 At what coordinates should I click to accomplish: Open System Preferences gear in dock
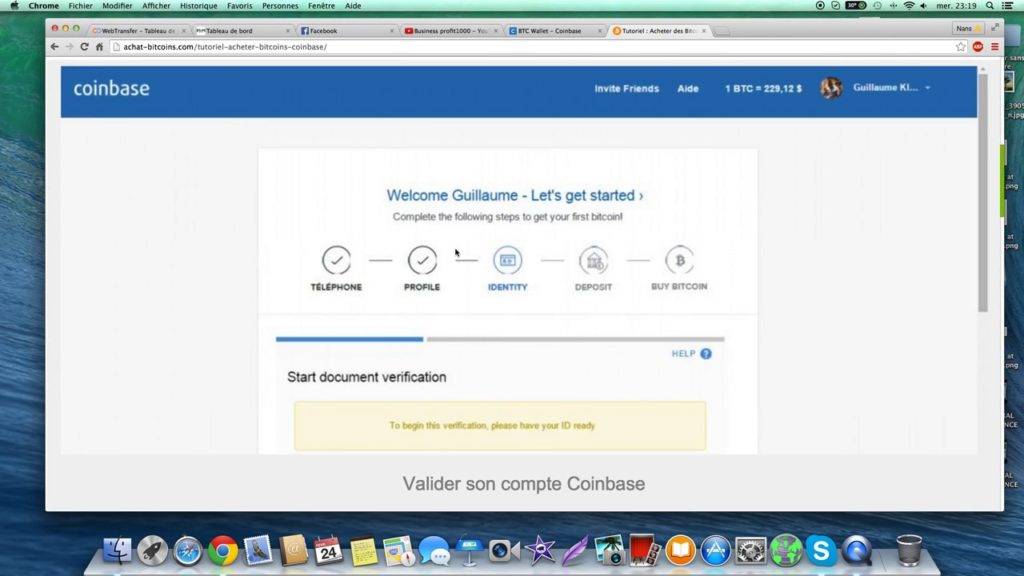751,551
